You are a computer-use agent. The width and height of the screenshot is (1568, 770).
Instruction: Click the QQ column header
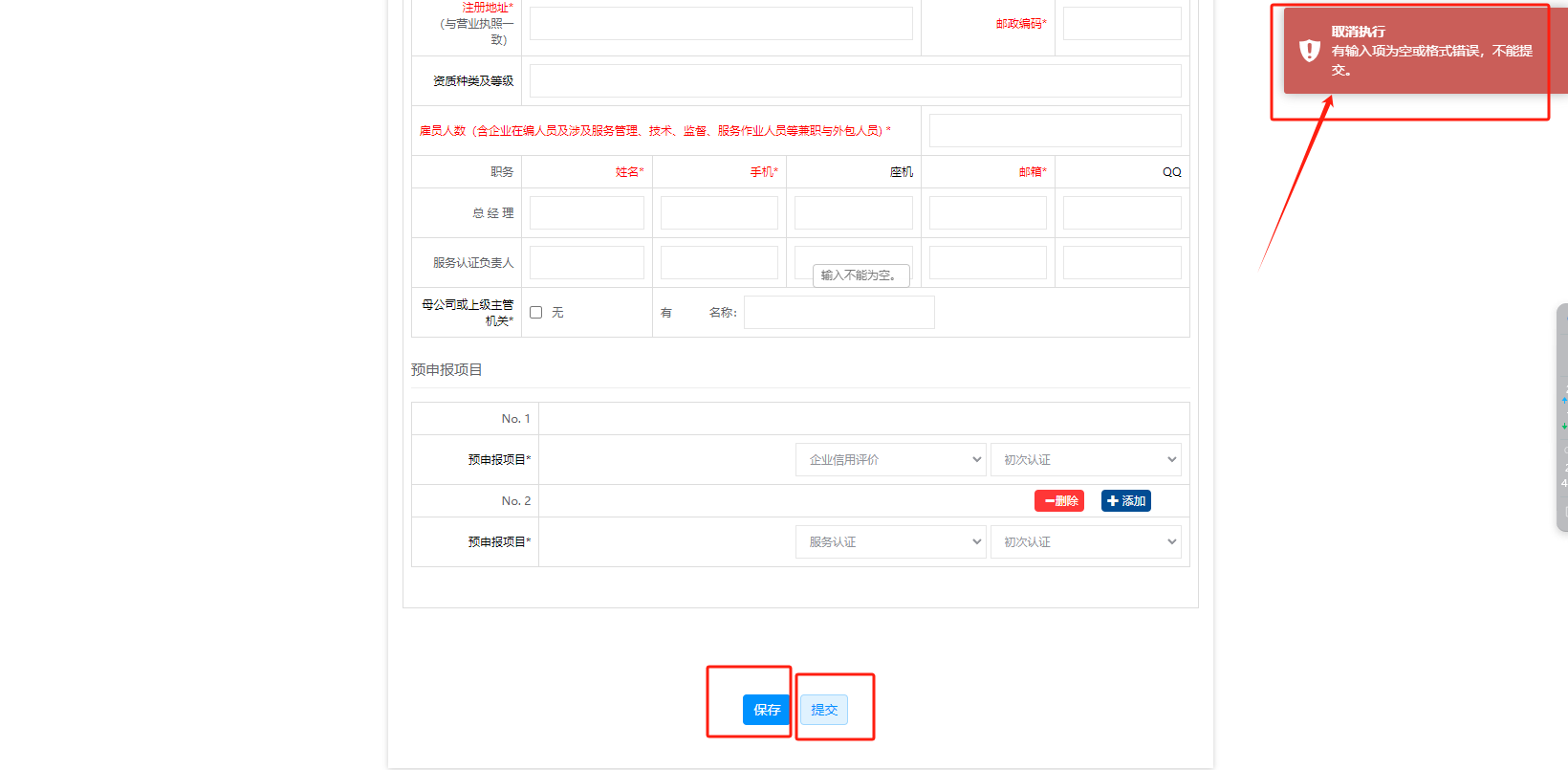tap(1172, 172)
